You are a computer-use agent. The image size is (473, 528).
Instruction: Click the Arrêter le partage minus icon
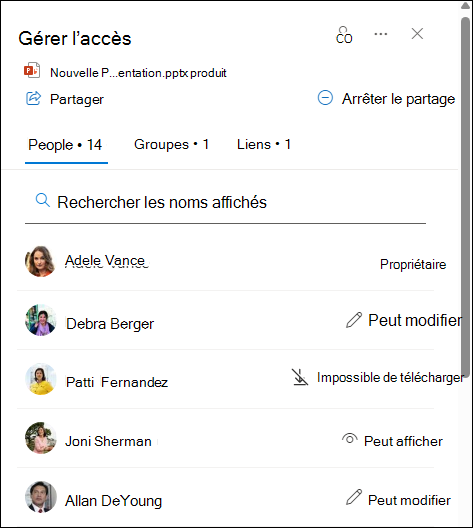[325, 98]
